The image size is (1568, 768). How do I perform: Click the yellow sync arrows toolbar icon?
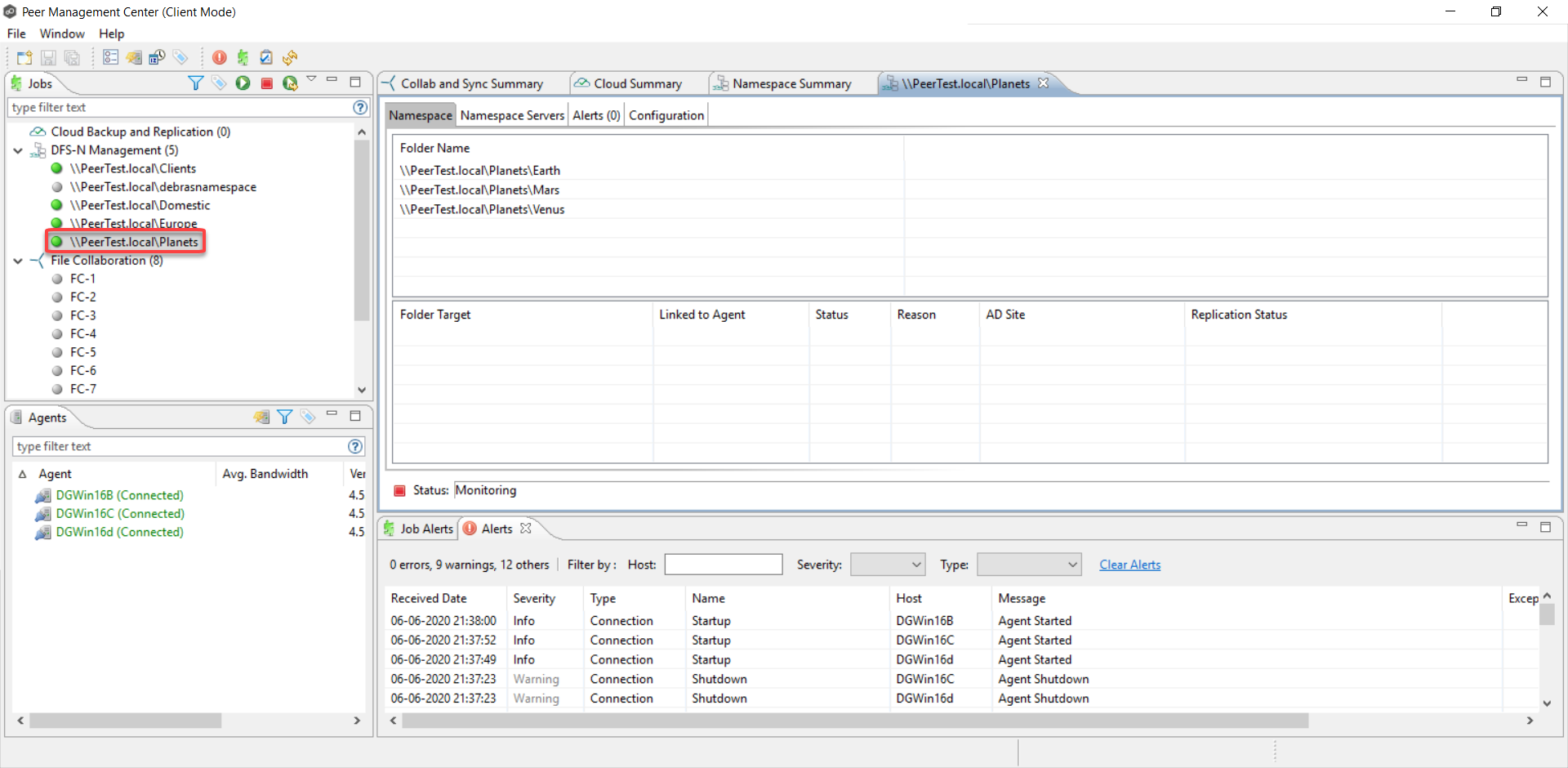(290, 57)
